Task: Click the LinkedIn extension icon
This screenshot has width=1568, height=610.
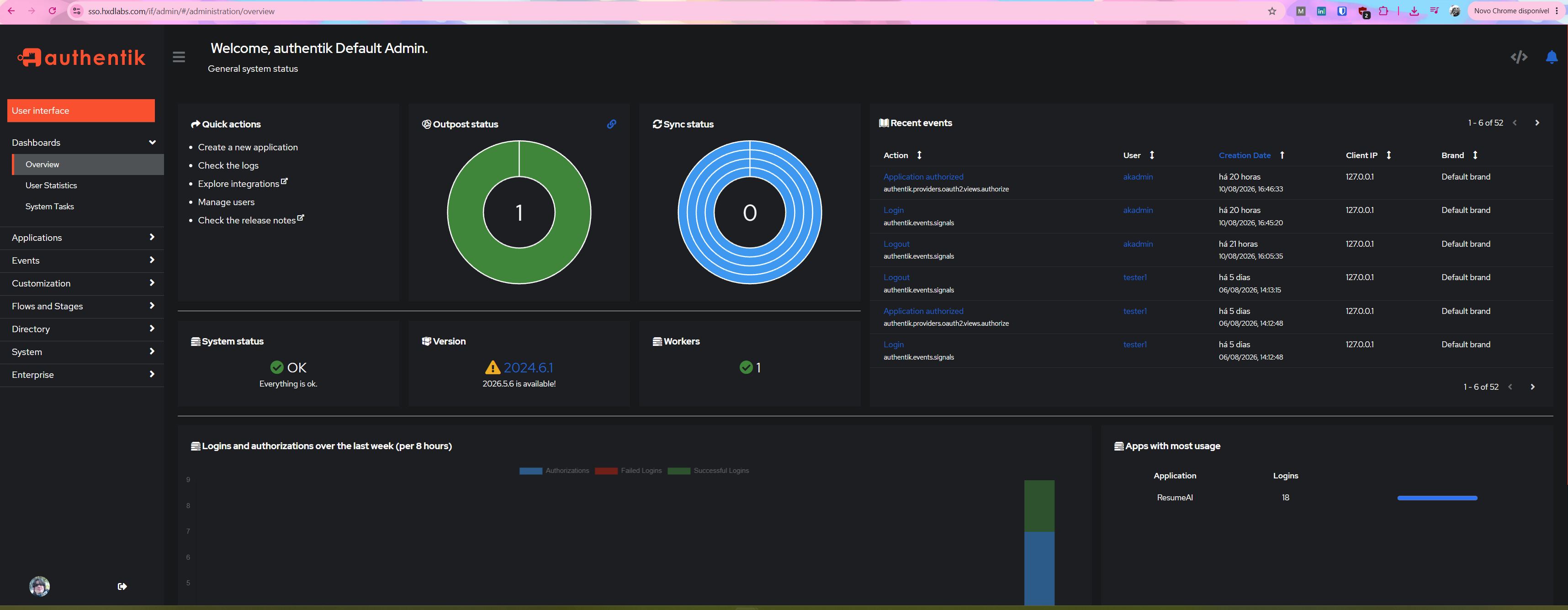Action: 1321,11
